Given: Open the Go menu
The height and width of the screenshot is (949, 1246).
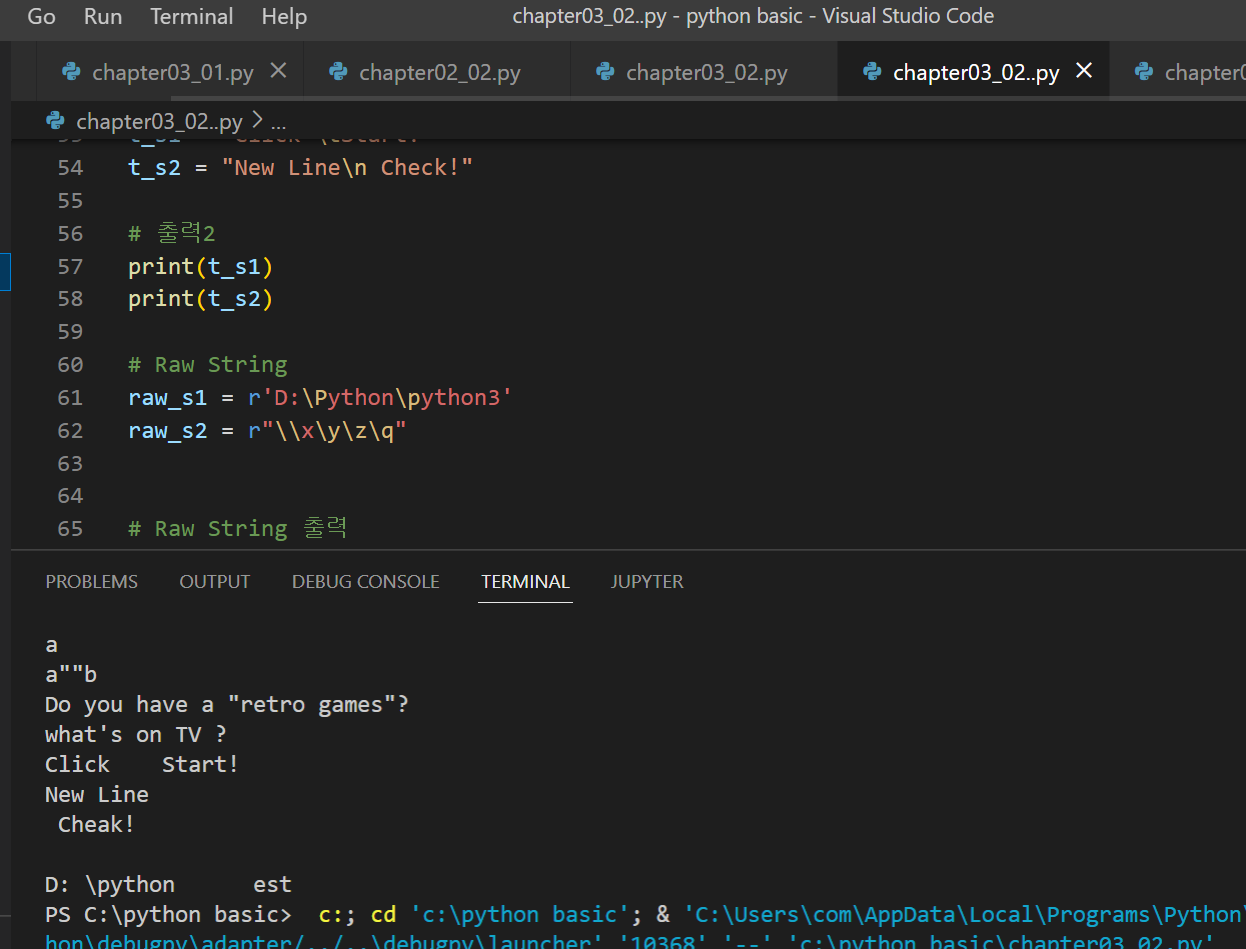Looking at the screenshot, I should click(x=41, y=17).
